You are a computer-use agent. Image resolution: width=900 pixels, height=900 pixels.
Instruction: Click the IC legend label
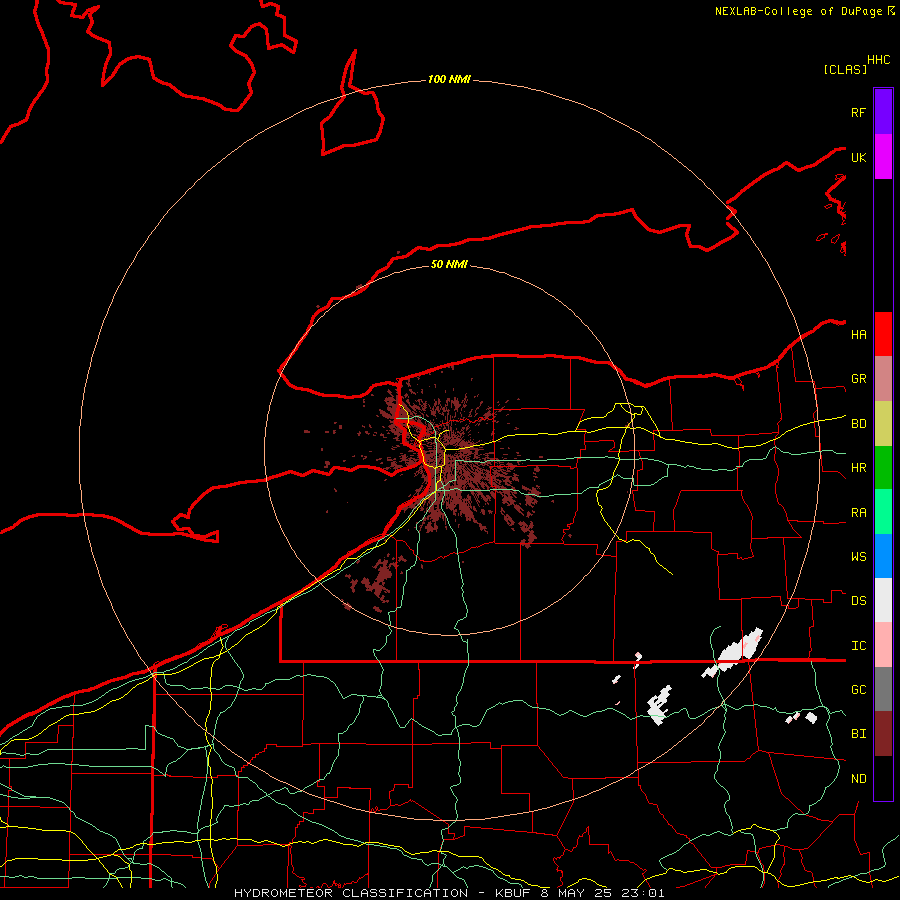(858, 646)
